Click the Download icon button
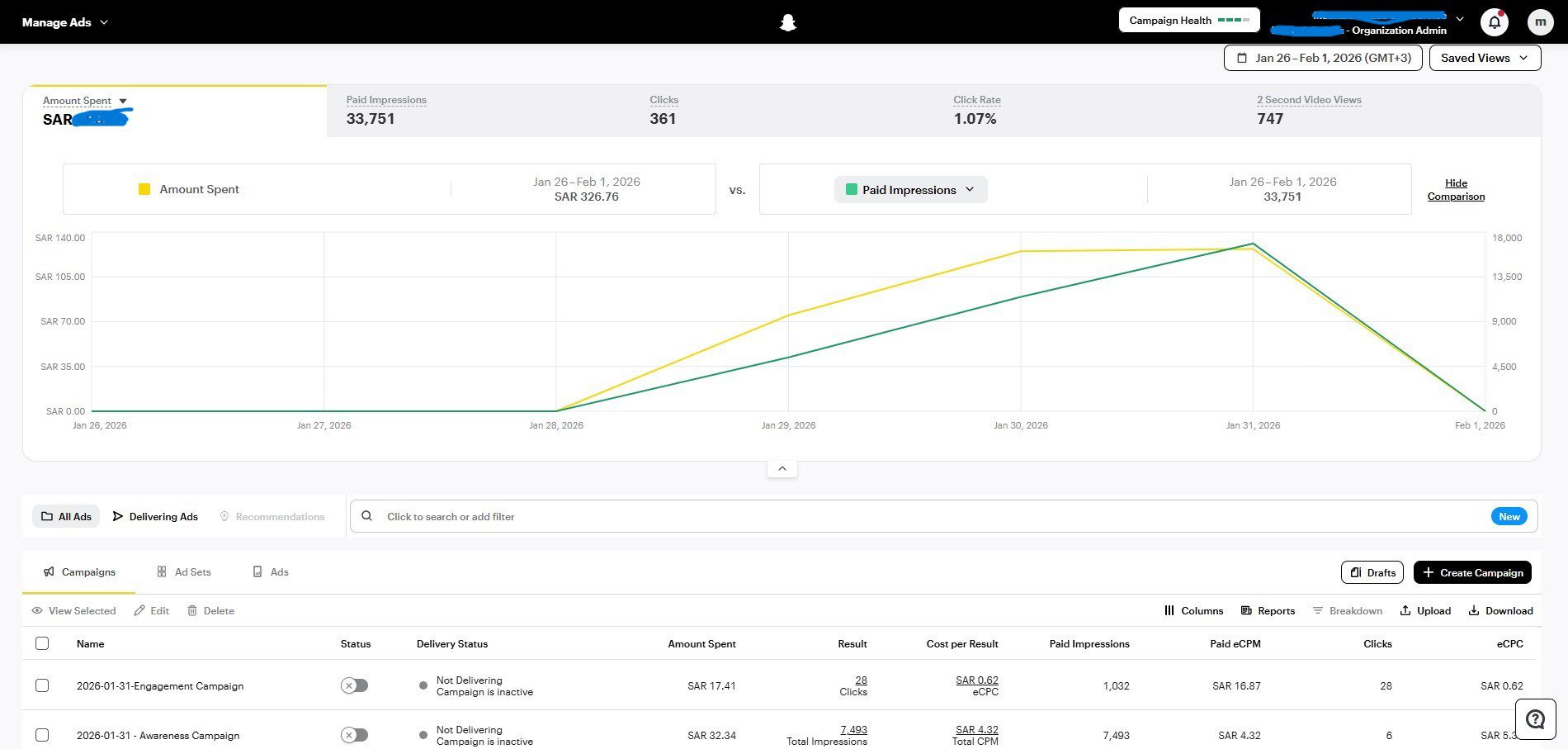Screen dimensions: 1568x749 1500,611
